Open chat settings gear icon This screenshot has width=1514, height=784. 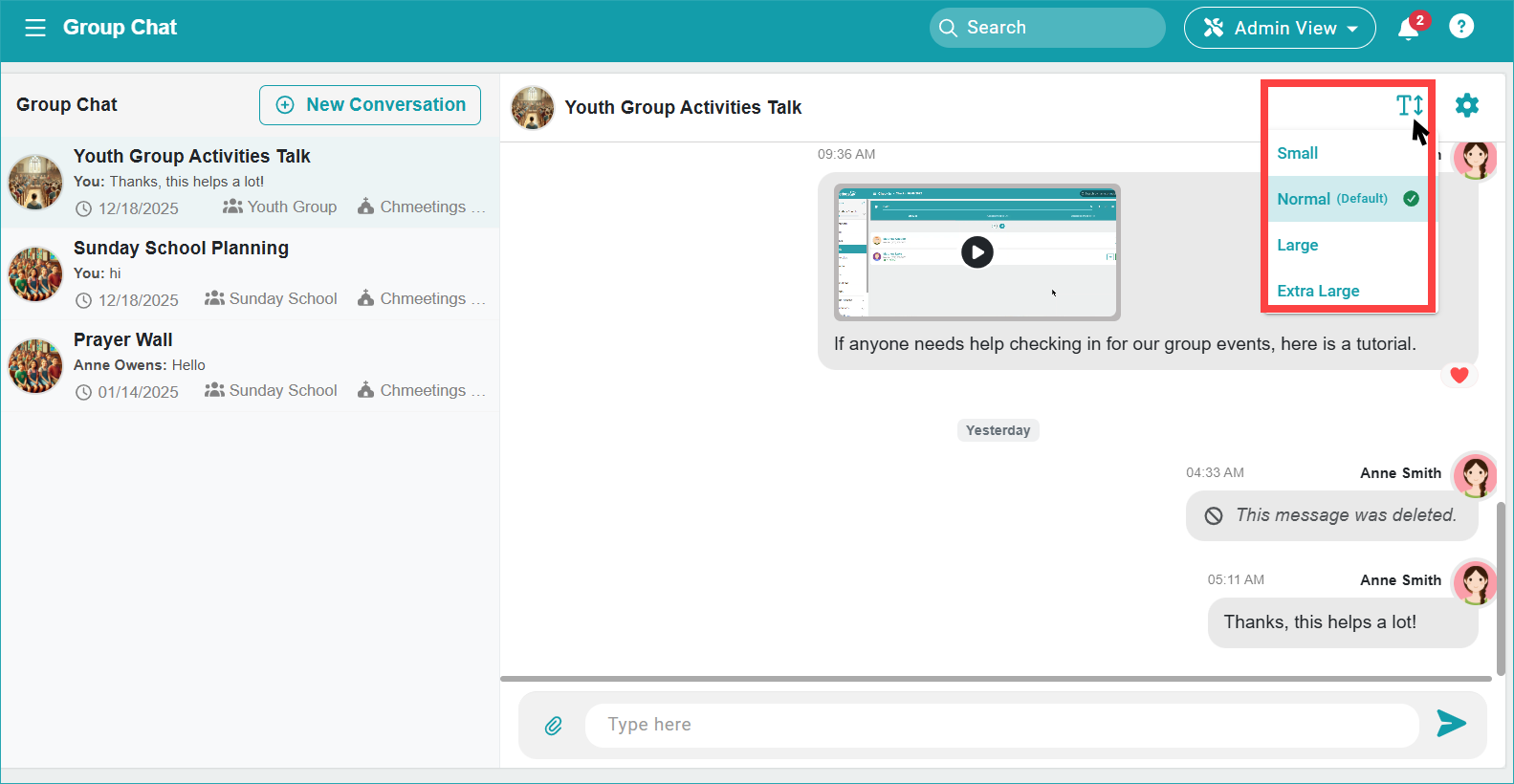click(x=1466, y=105)
